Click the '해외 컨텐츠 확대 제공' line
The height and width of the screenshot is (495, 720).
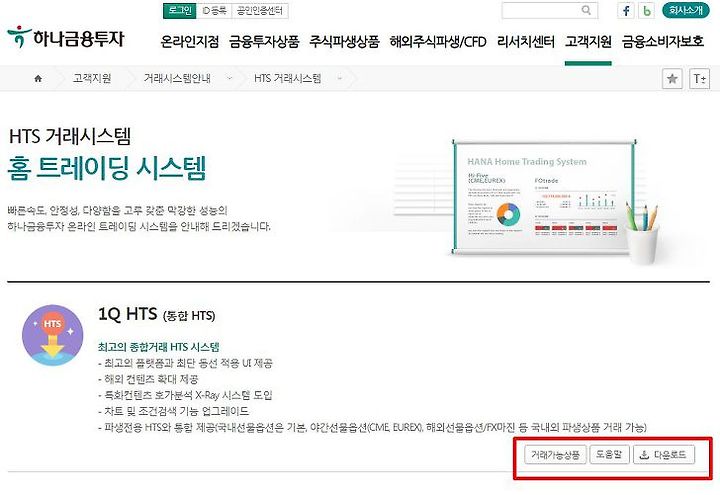148,379
